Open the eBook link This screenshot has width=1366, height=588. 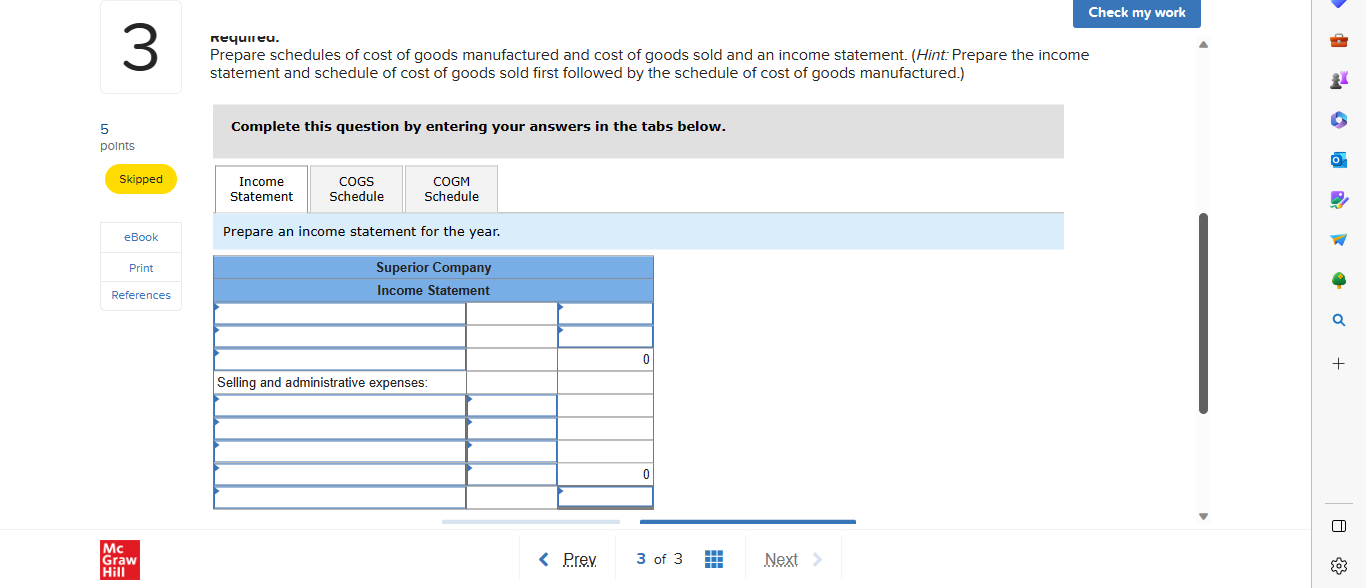coord(140,237)
